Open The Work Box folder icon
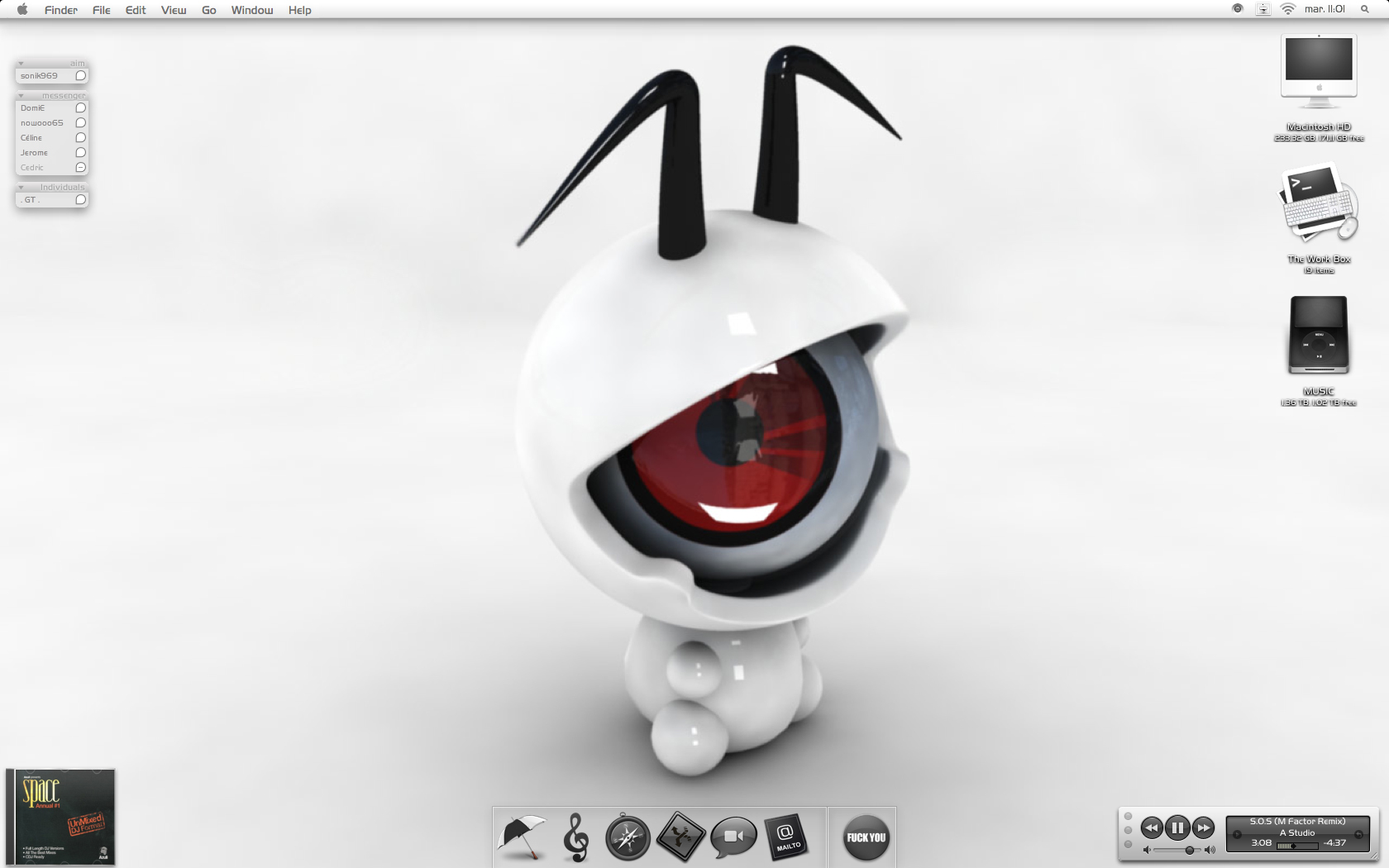The height and width of the screenshot is (868, 1389). pyautogui.click(x=1318, y=204)
